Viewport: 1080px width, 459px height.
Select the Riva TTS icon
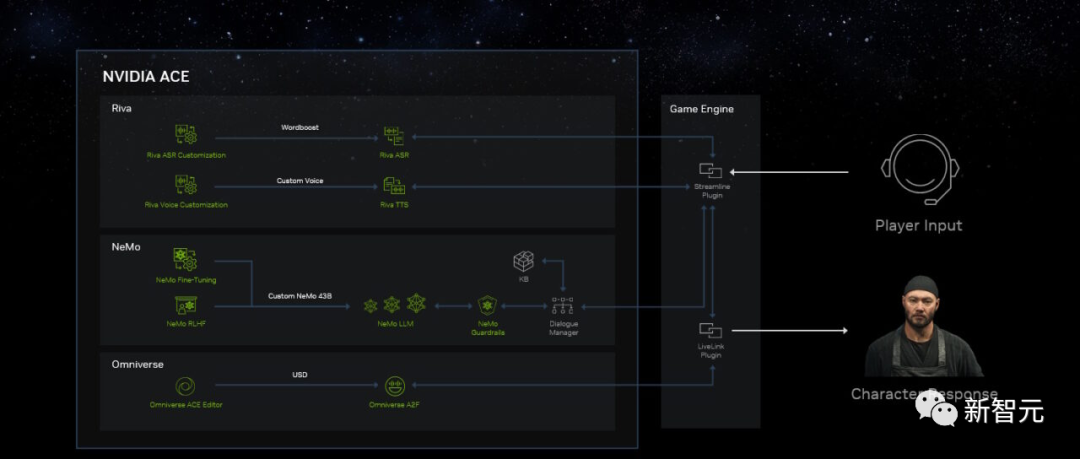pos(394,185)
